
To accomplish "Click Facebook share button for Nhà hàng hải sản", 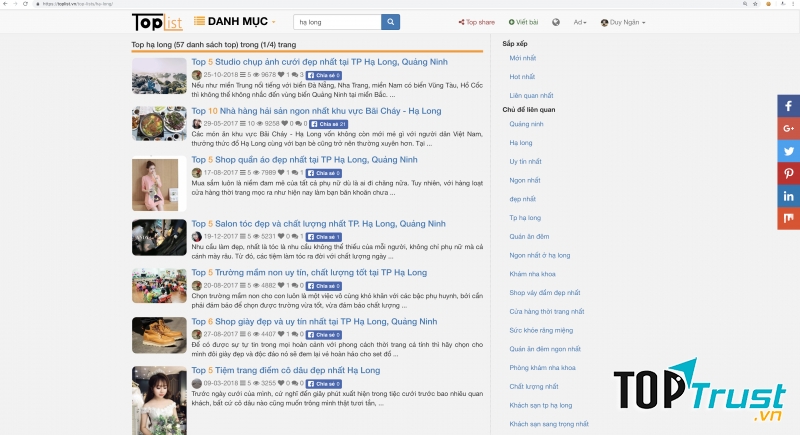I will click(x=329, y=124).
